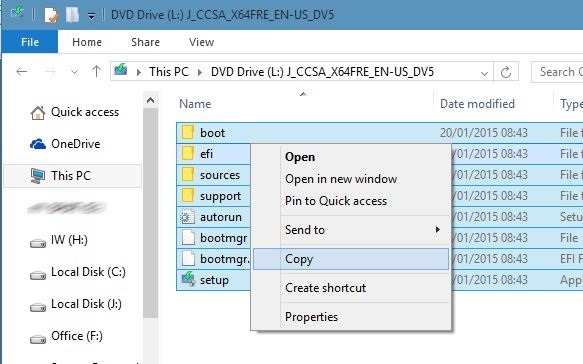Click the window setup icon in the title bar
Image resolution: width=583 pixels, height=364 pixels.
(x=17, y=13)
